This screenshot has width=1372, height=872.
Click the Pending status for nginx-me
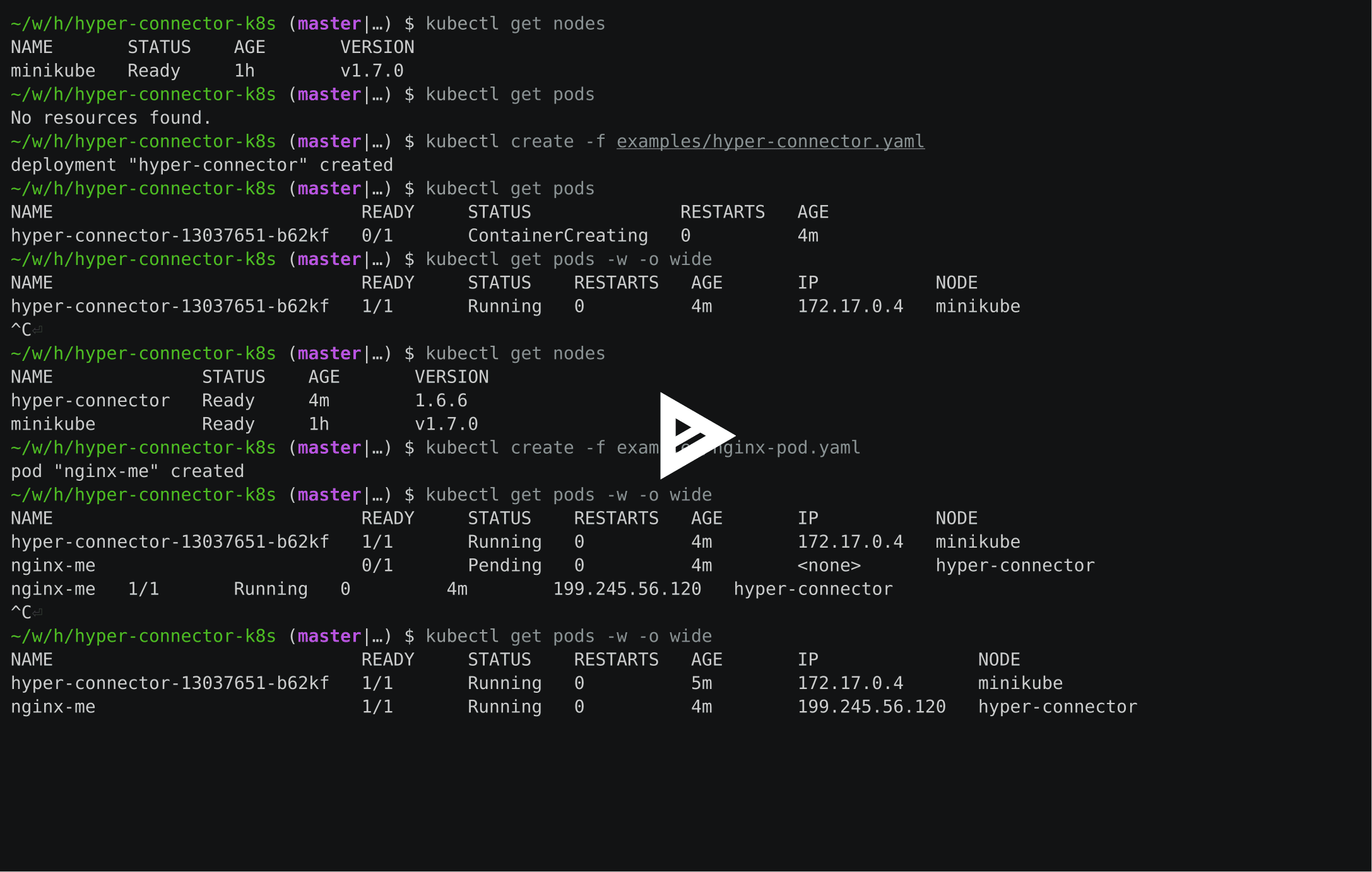(505, 566)
